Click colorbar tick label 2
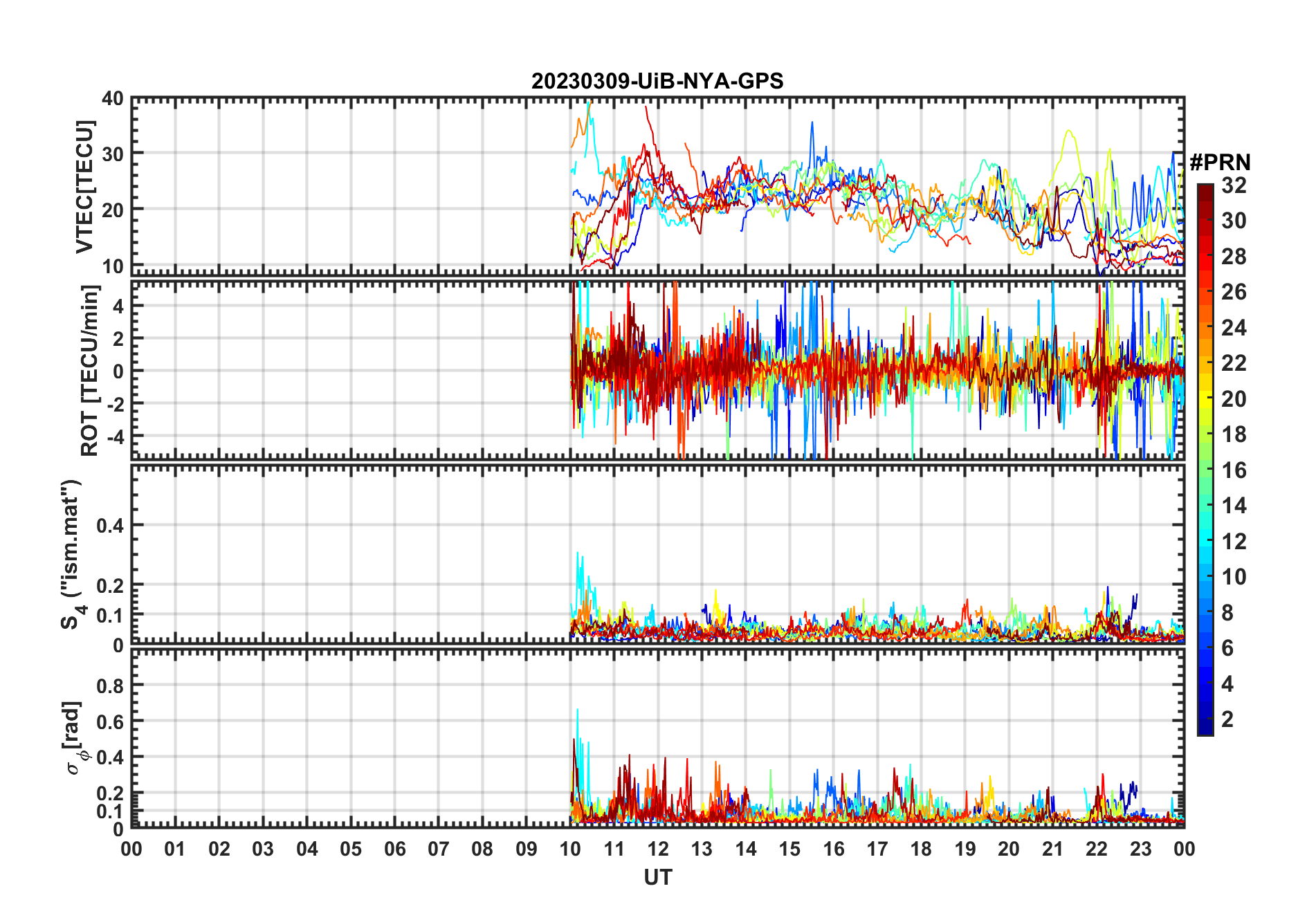This screenshot has width=1316, height=920. [1227, 719]
